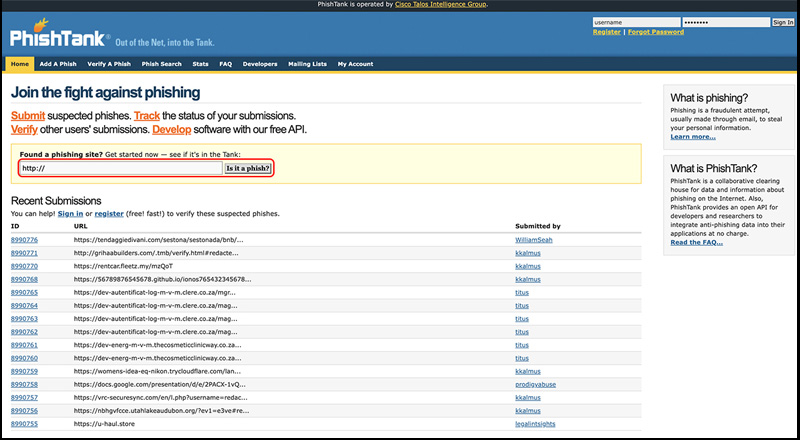
Task: Click the 'What is phishing?' heading
Action: coord(709,98)
